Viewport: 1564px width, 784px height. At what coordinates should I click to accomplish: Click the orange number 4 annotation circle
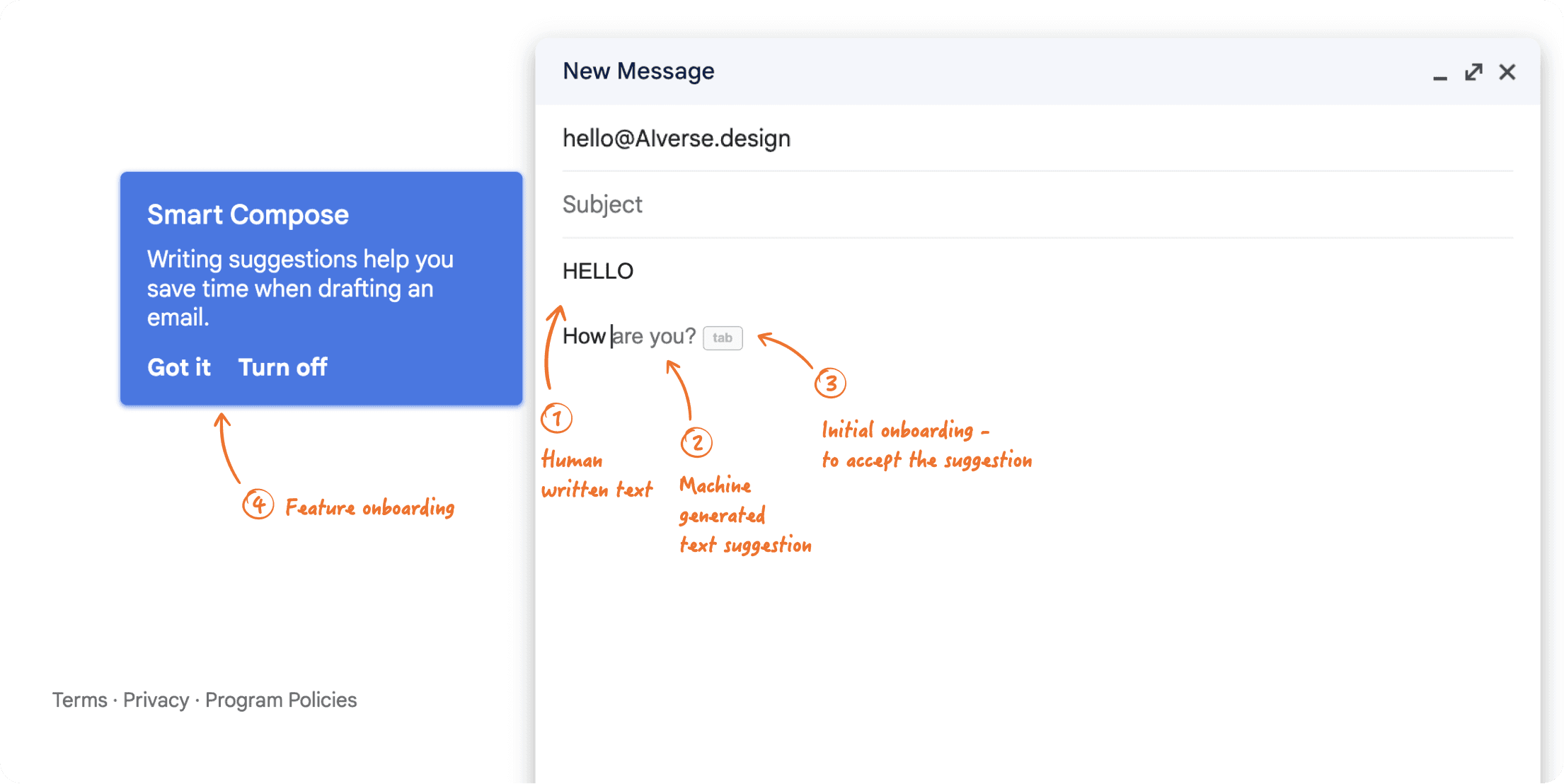[258, 505]
